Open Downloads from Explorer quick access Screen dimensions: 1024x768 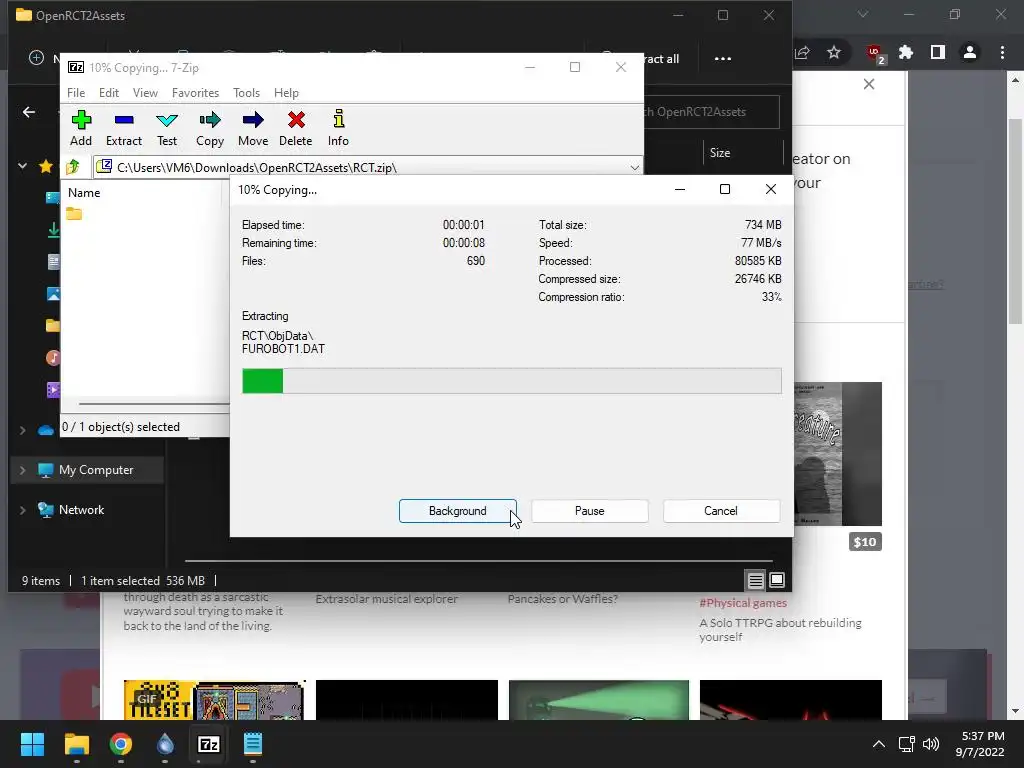[53, 230]
